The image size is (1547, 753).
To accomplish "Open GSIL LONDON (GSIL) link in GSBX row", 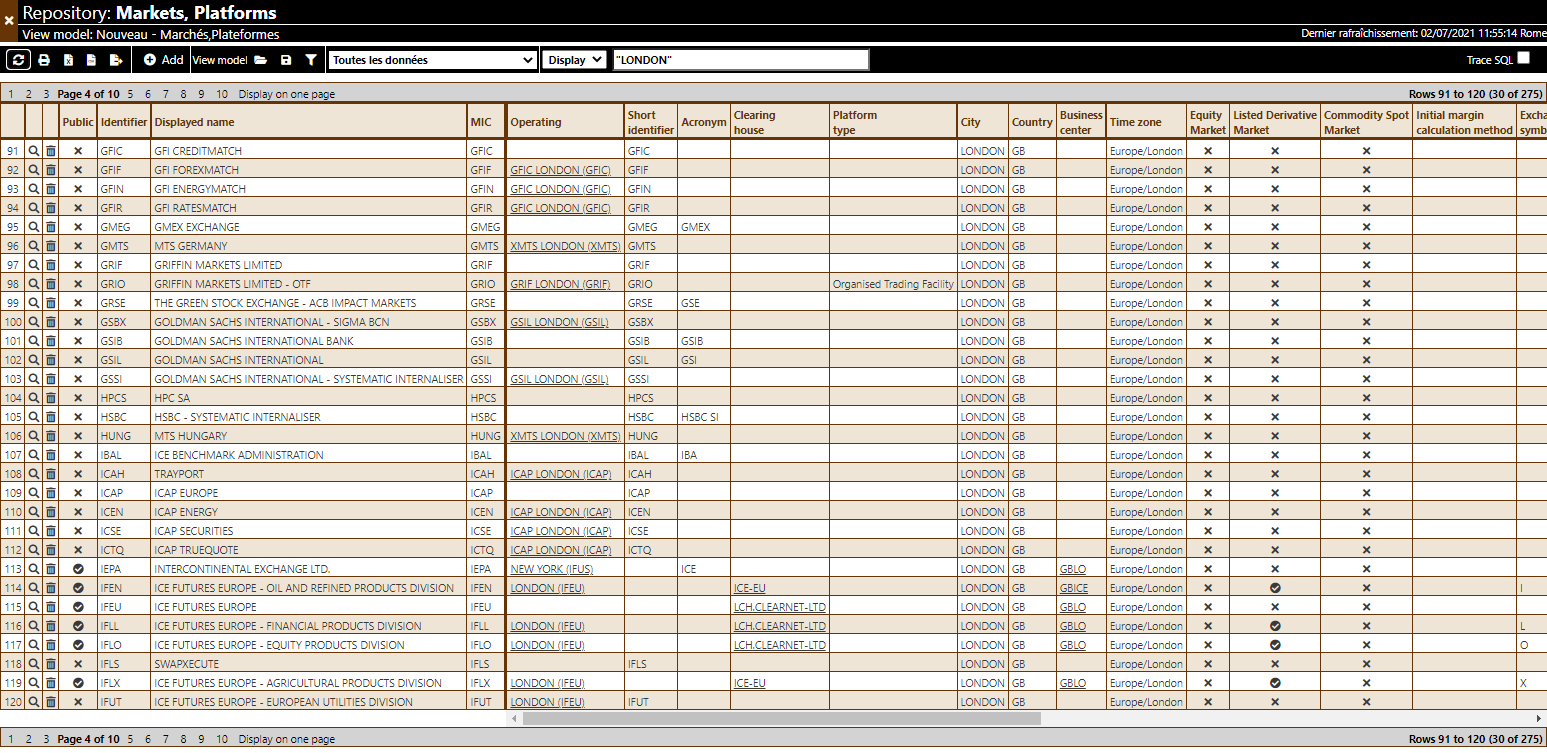I will pos(559,322).
